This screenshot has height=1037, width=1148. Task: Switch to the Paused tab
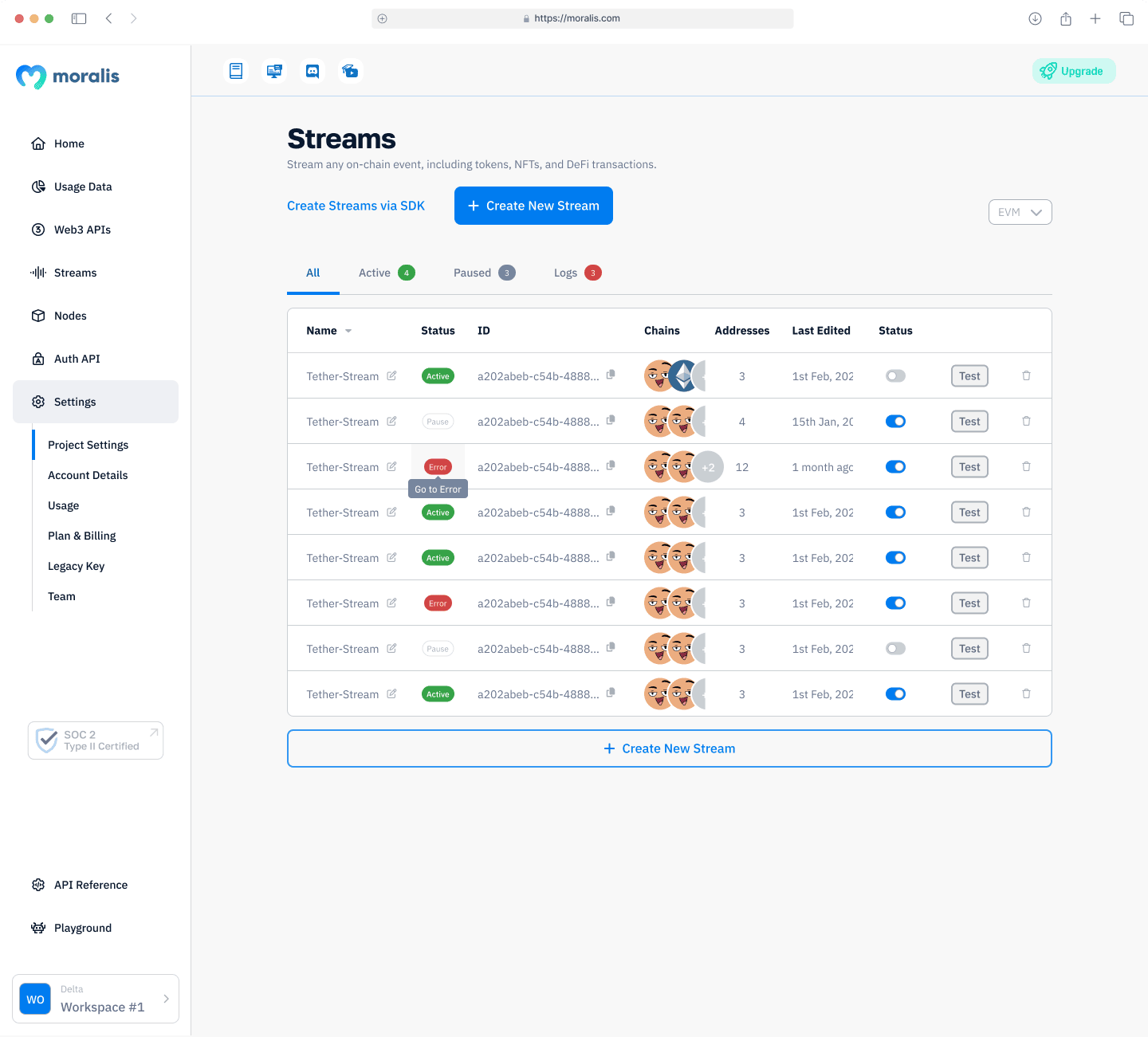point(473,273)
